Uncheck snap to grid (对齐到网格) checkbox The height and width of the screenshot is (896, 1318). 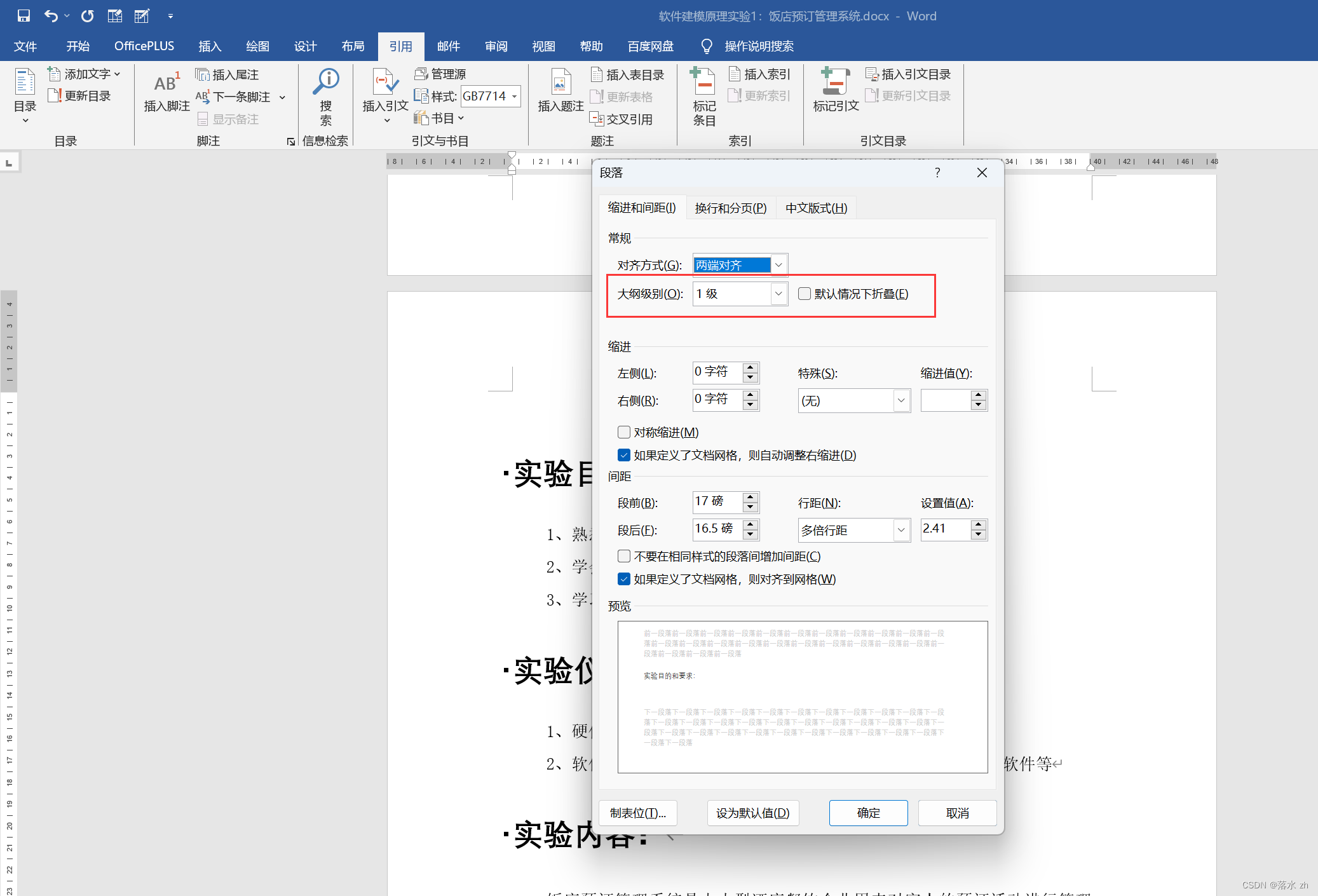624,579
